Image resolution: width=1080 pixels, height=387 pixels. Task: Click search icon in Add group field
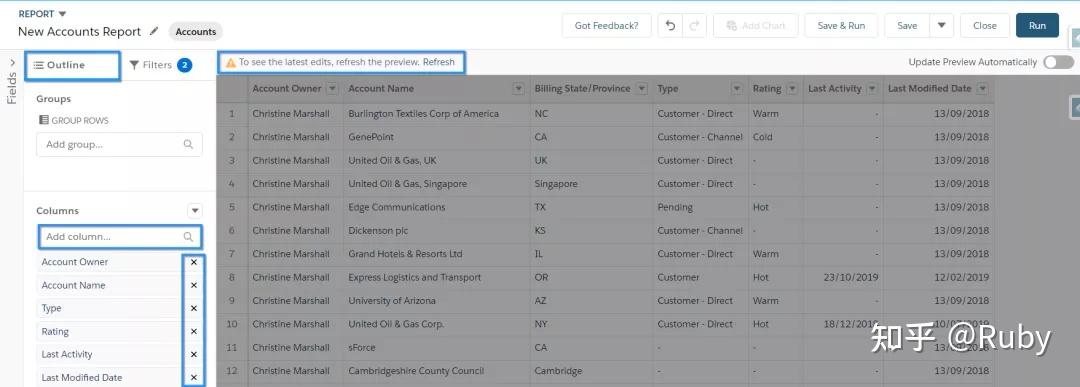(188, 145)
